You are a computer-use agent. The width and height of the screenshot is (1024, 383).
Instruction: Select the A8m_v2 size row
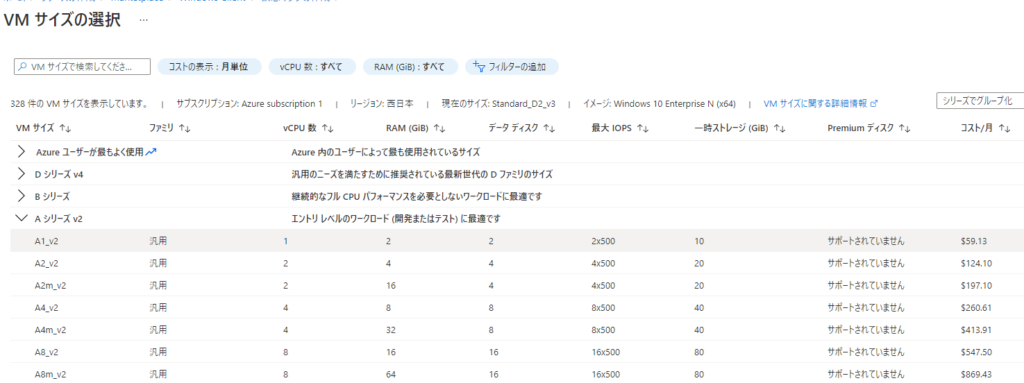coord(517,373)
